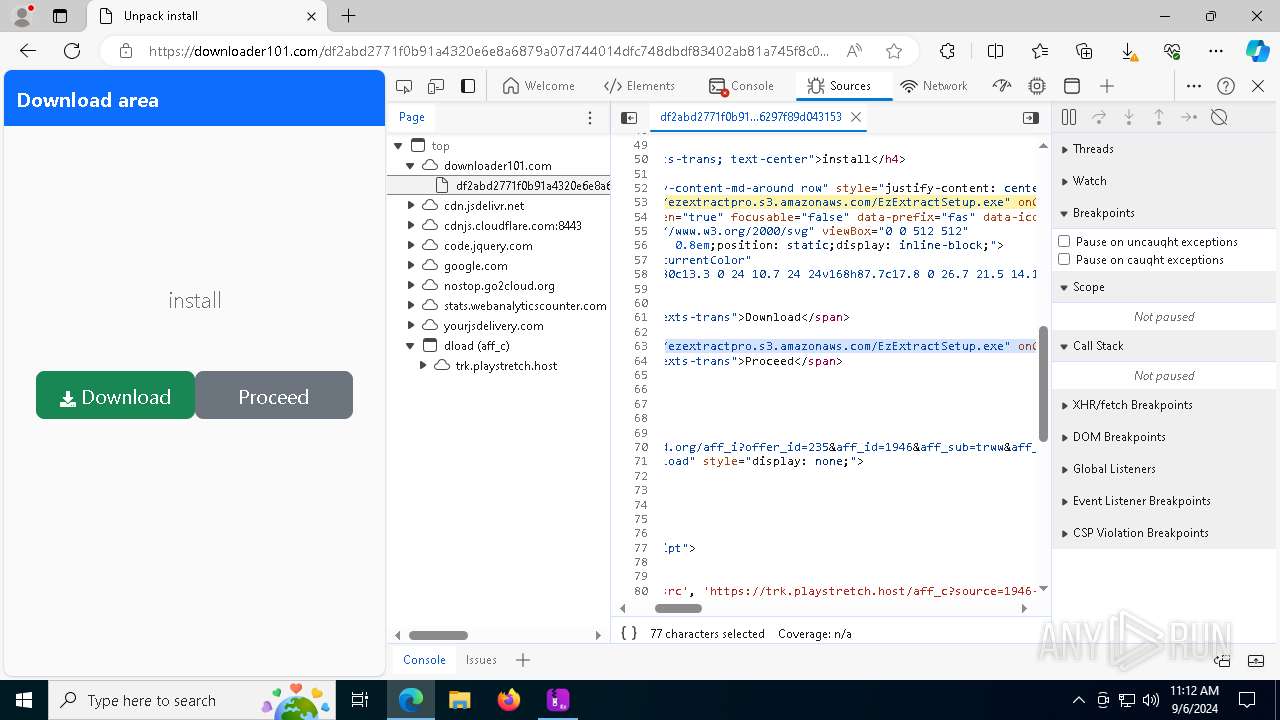Click the Step over debugger icon
The image size is (1280, 720).
tap(1099, 118)
